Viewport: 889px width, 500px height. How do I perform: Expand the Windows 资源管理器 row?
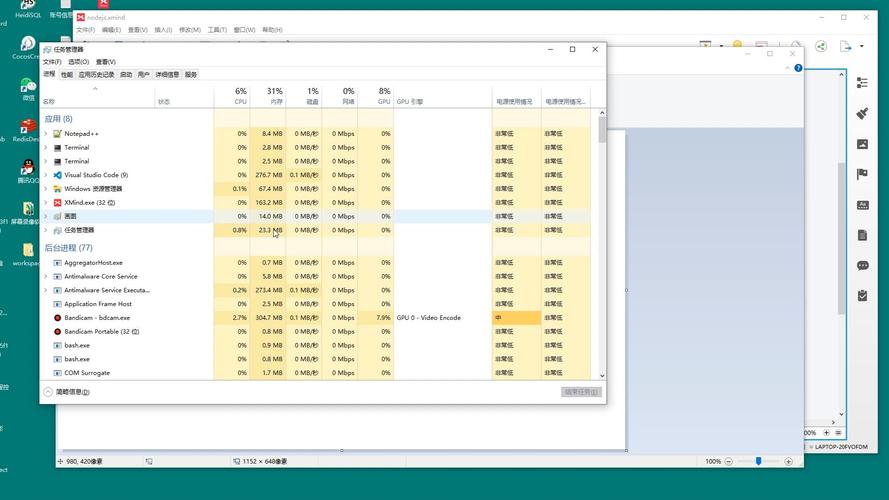click(x=46, y=189)
